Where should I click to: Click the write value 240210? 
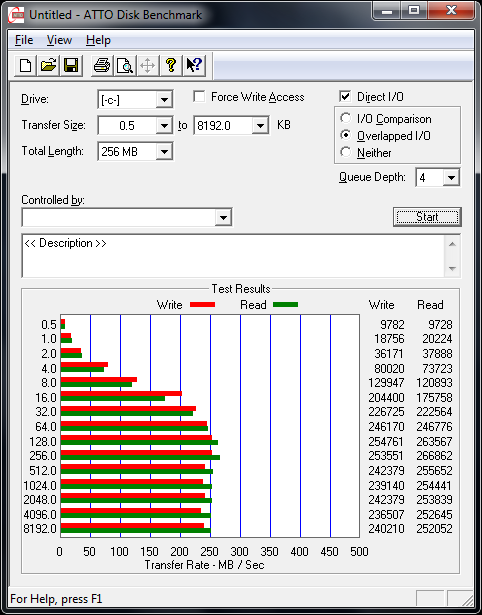(386, 529)
